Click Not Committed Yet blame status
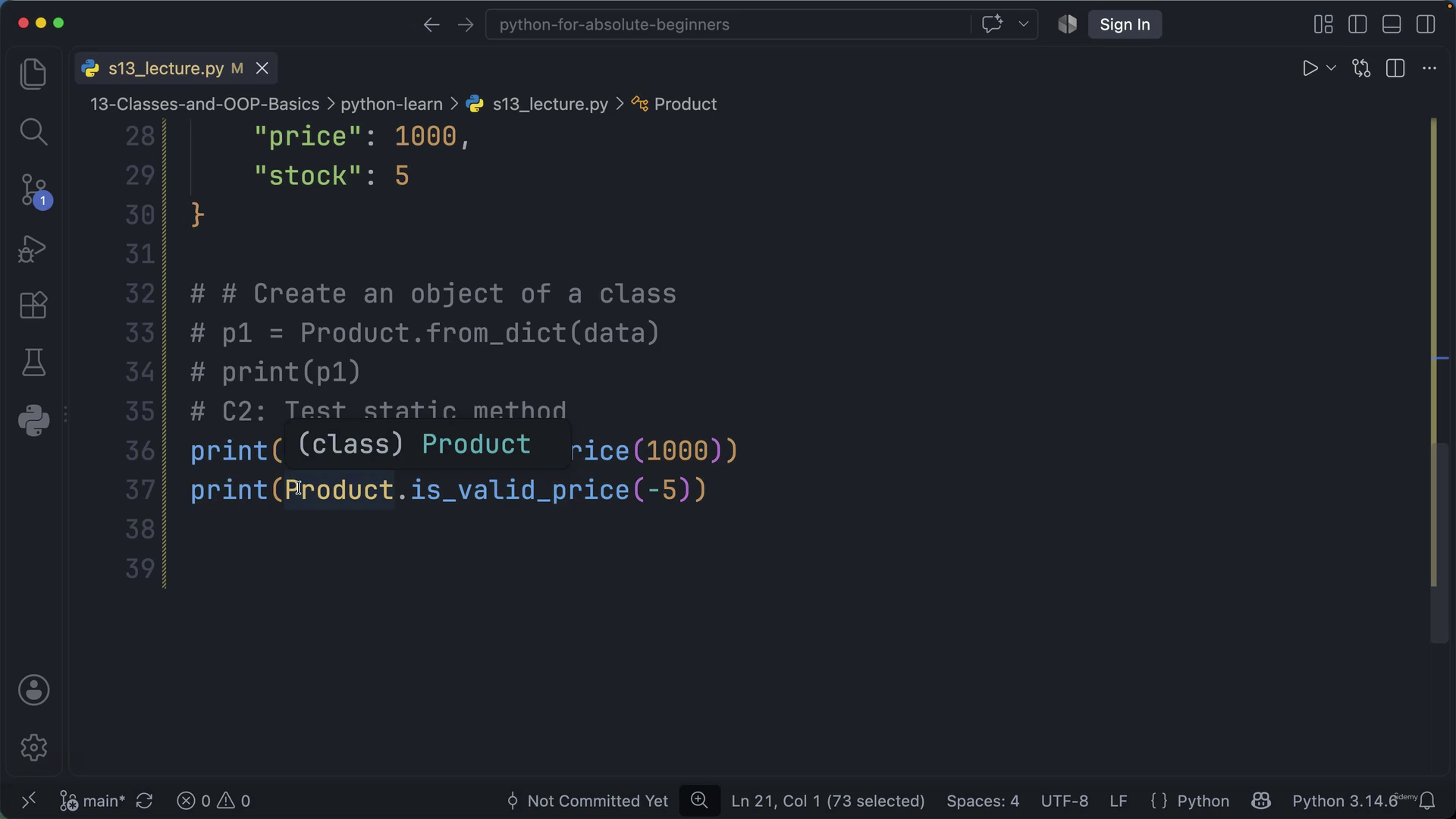Image resolution: width=1456 pixels, height=819 pixels. 587,801
